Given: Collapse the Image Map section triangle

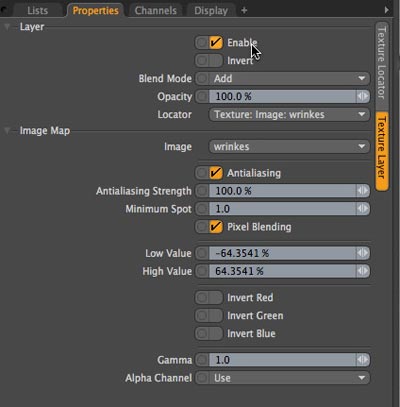Looking at the screenshot, I should (x=7, y=131).
